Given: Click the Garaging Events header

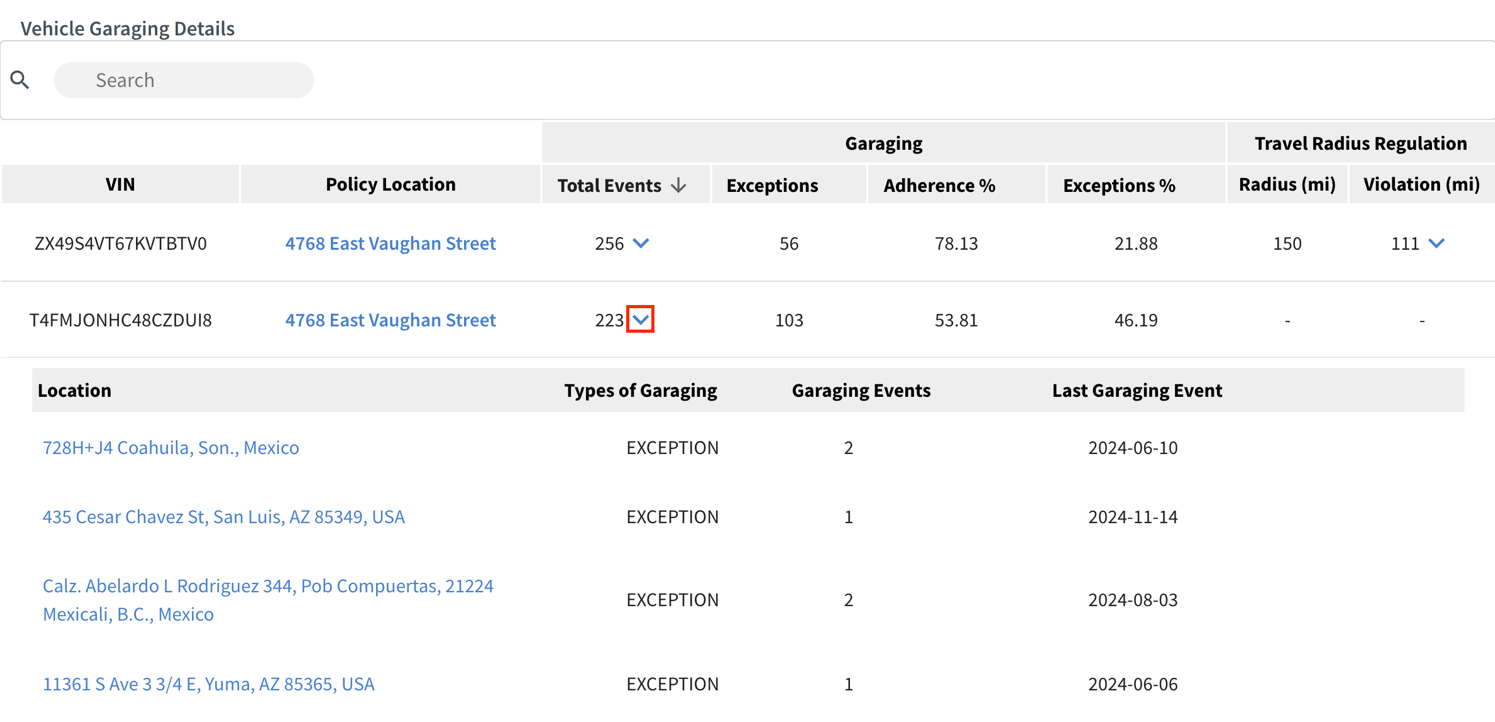Looking at the screenshot, I should tap(861, 390).
